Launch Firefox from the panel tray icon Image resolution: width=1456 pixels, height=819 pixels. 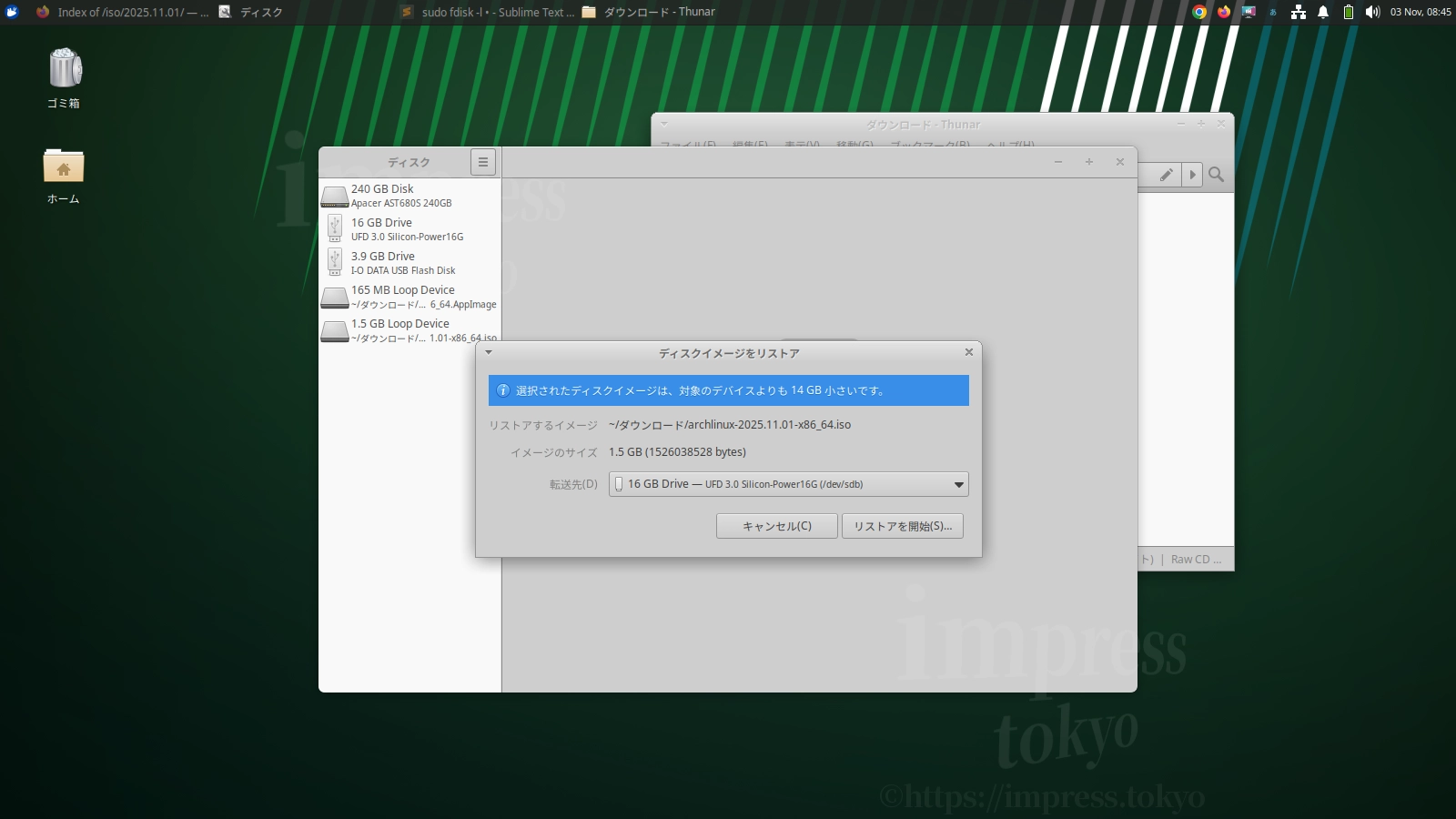[1224, 12]
